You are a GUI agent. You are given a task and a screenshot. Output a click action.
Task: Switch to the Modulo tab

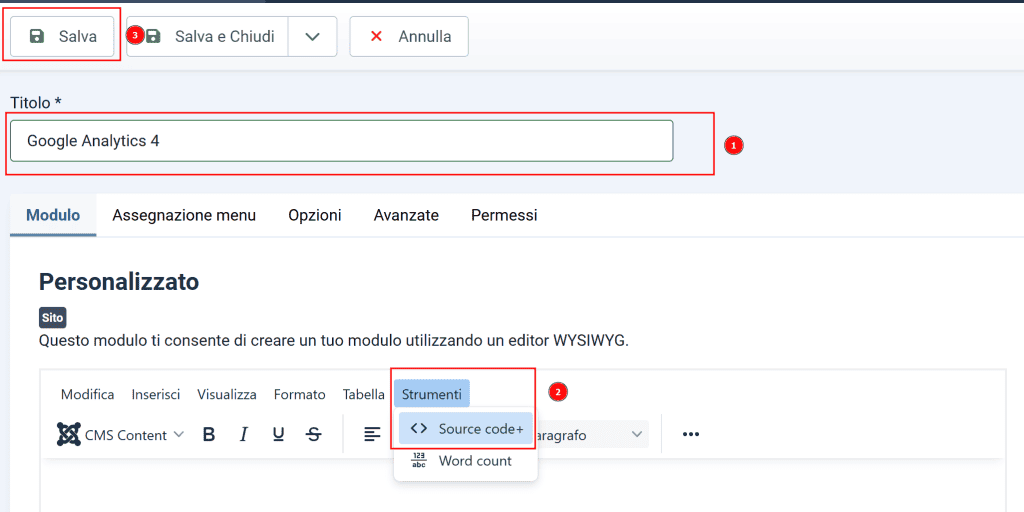[x=53, y=215]
